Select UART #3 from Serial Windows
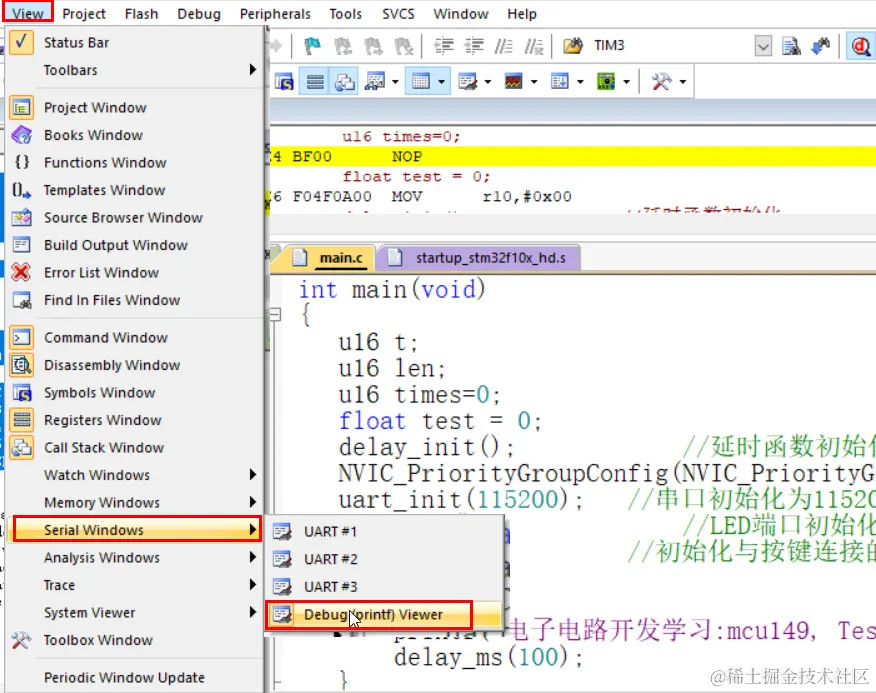876x693 pixels. (x=384, y=587)
